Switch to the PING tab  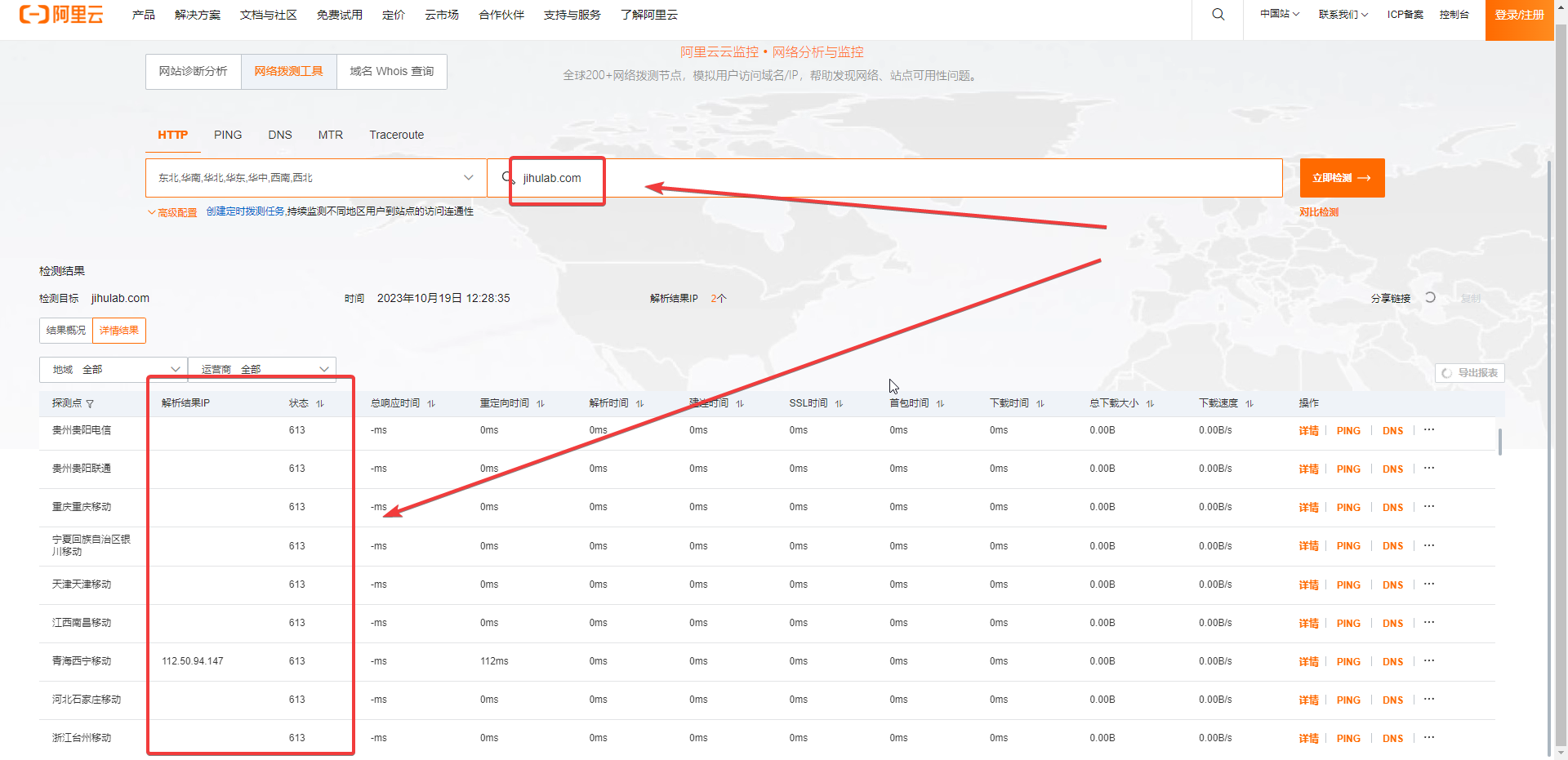click(x=228, y=135)
